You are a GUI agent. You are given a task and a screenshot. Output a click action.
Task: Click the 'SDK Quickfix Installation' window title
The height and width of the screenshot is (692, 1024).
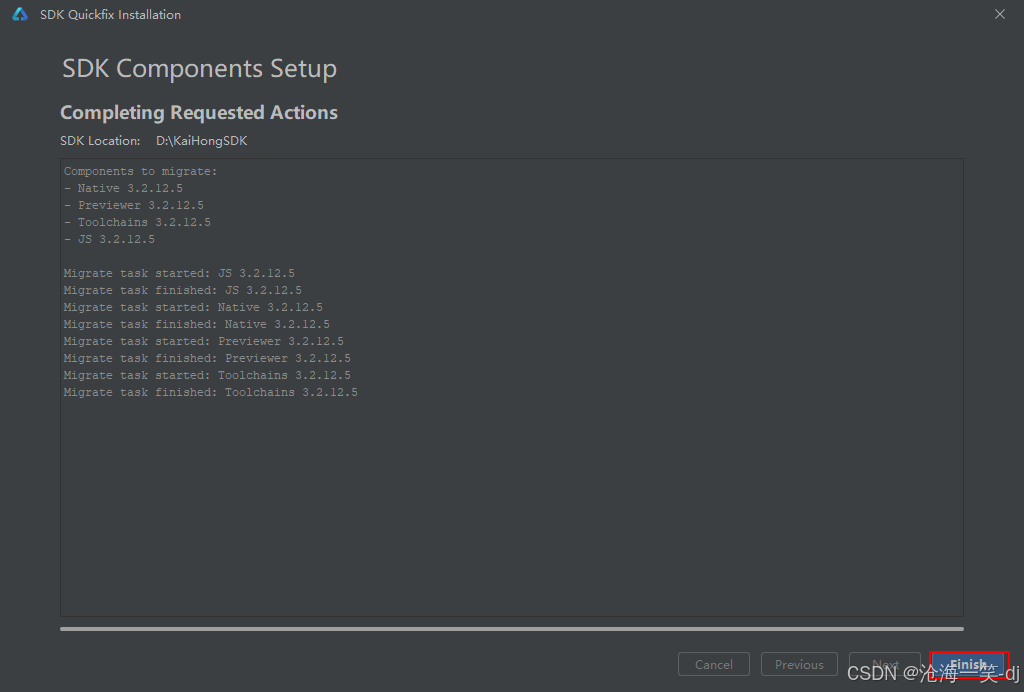pos(110,14)
